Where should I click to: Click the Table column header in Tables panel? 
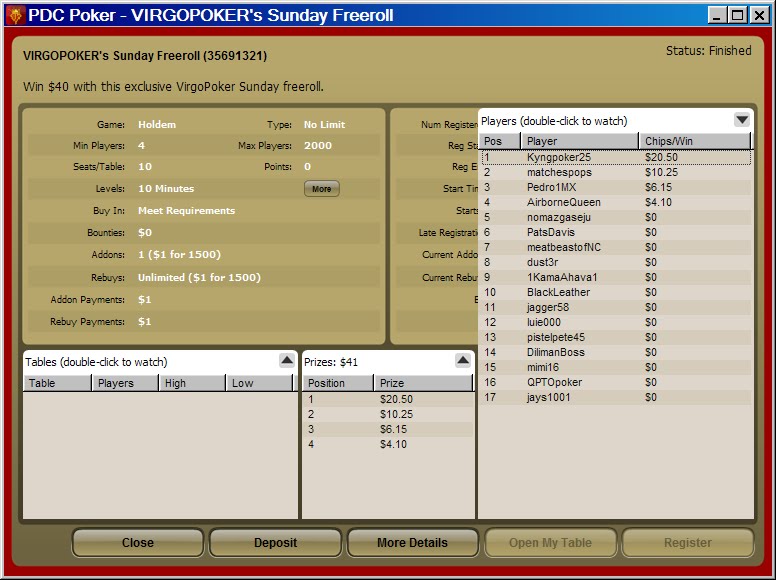pyautogui.click(x=57, y=383)
